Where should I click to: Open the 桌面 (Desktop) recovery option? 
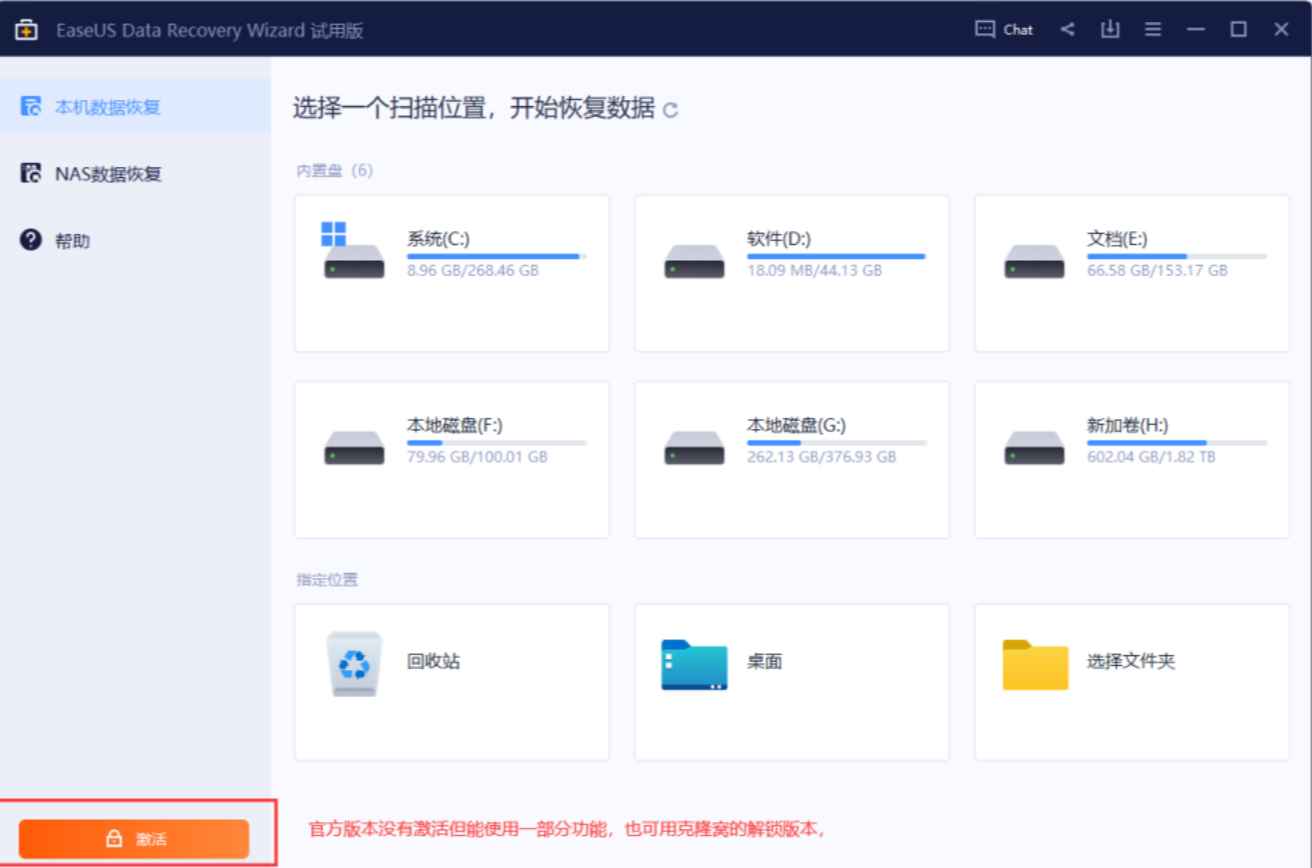pos(791,681)
